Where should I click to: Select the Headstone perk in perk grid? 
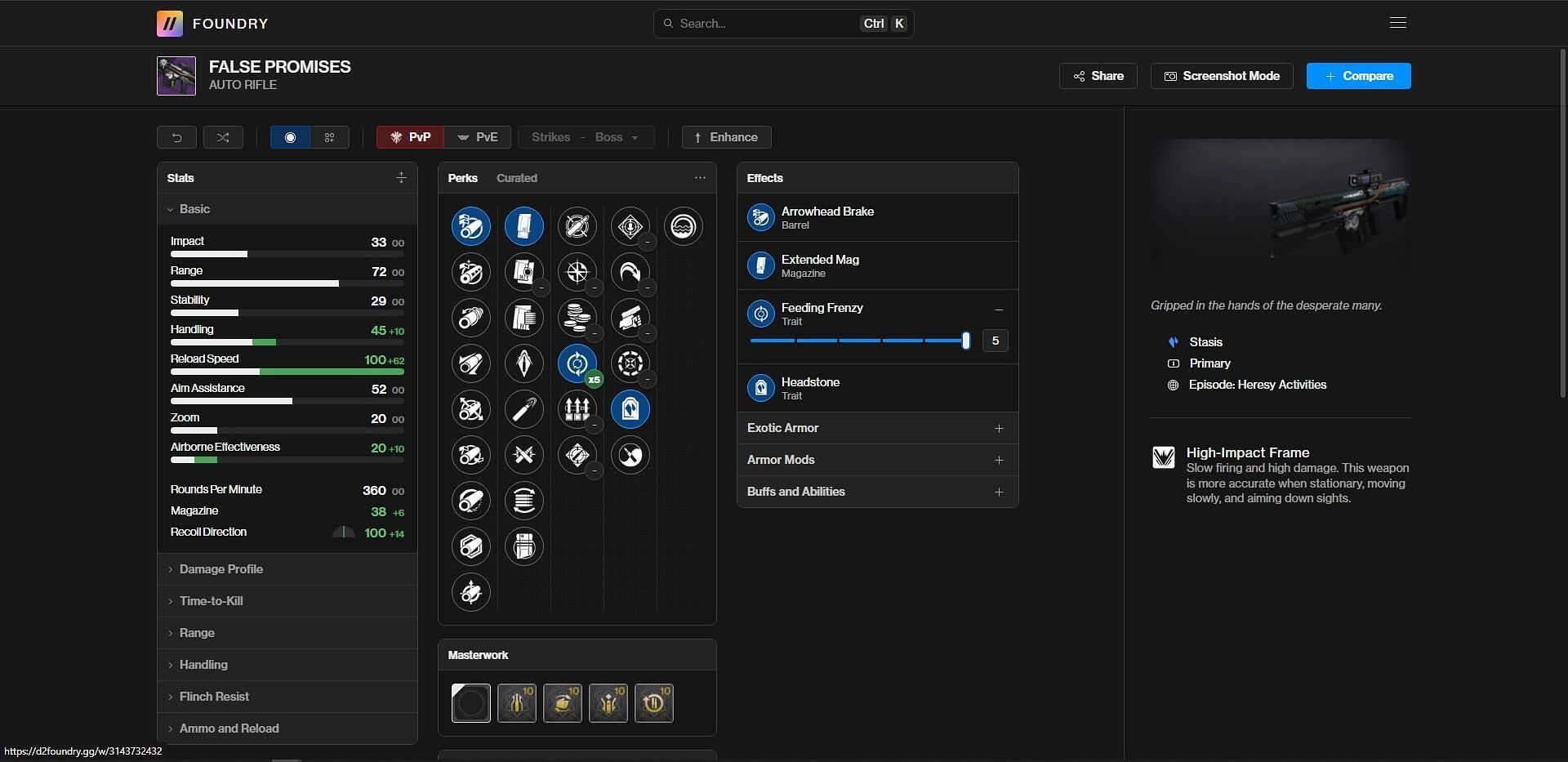click(630, 409)
